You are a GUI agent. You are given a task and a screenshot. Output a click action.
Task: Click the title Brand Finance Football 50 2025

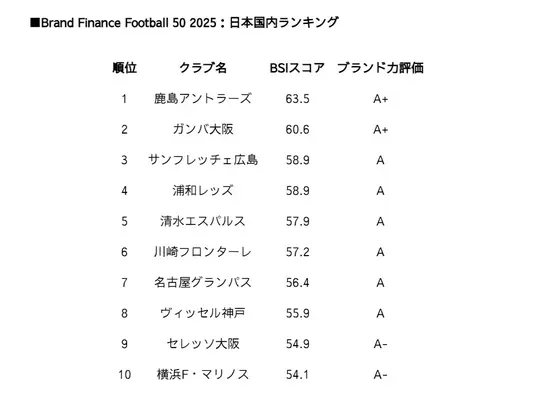(x=129, y=23)
